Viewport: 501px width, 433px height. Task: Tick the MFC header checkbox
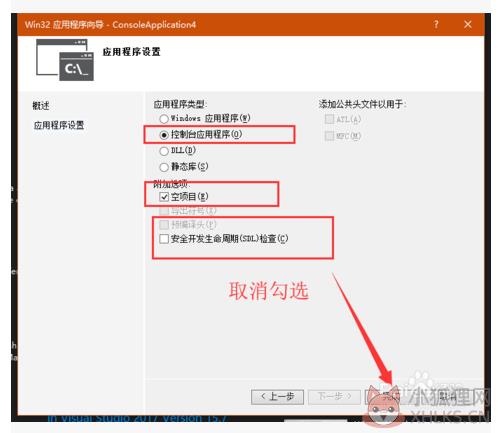coord(329,136)
